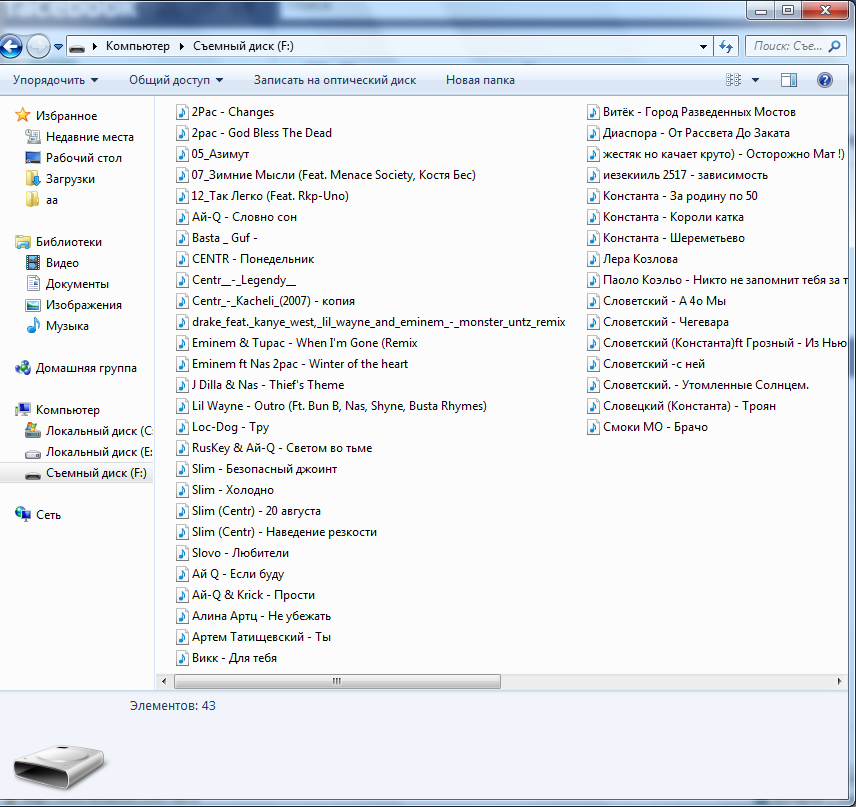Click the search magnifier icon
The width and height of the screenshot is (856, 807).
pyautogui.click(x=834, y=46)
